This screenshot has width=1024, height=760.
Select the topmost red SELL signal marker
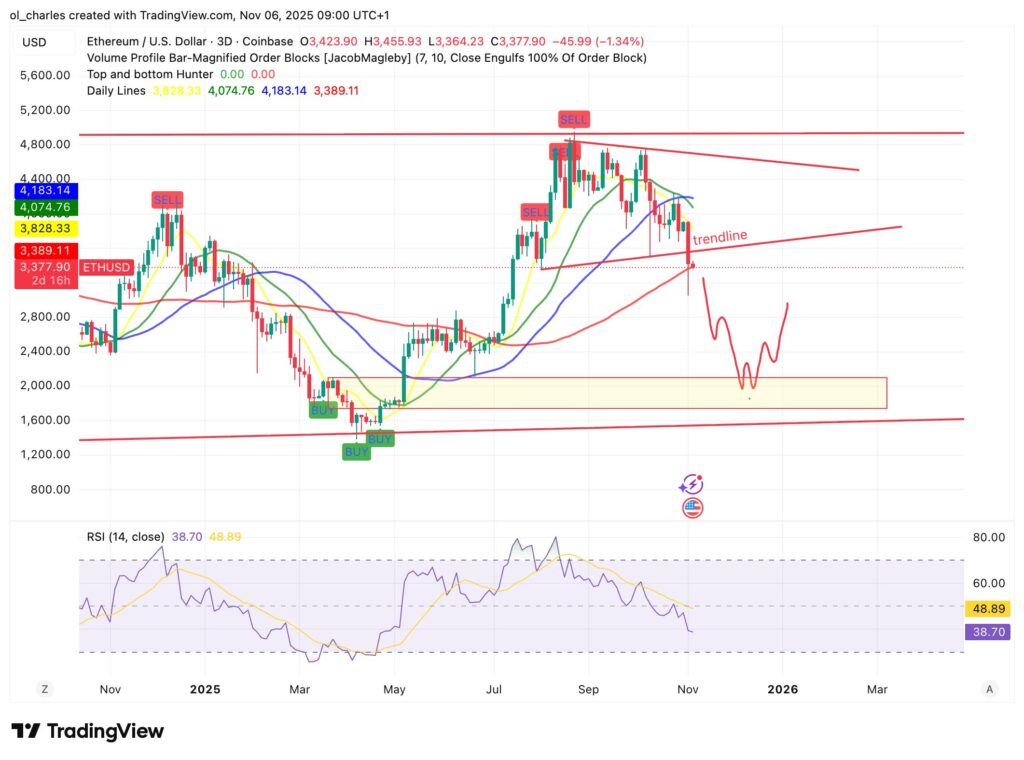click(574, 118)
